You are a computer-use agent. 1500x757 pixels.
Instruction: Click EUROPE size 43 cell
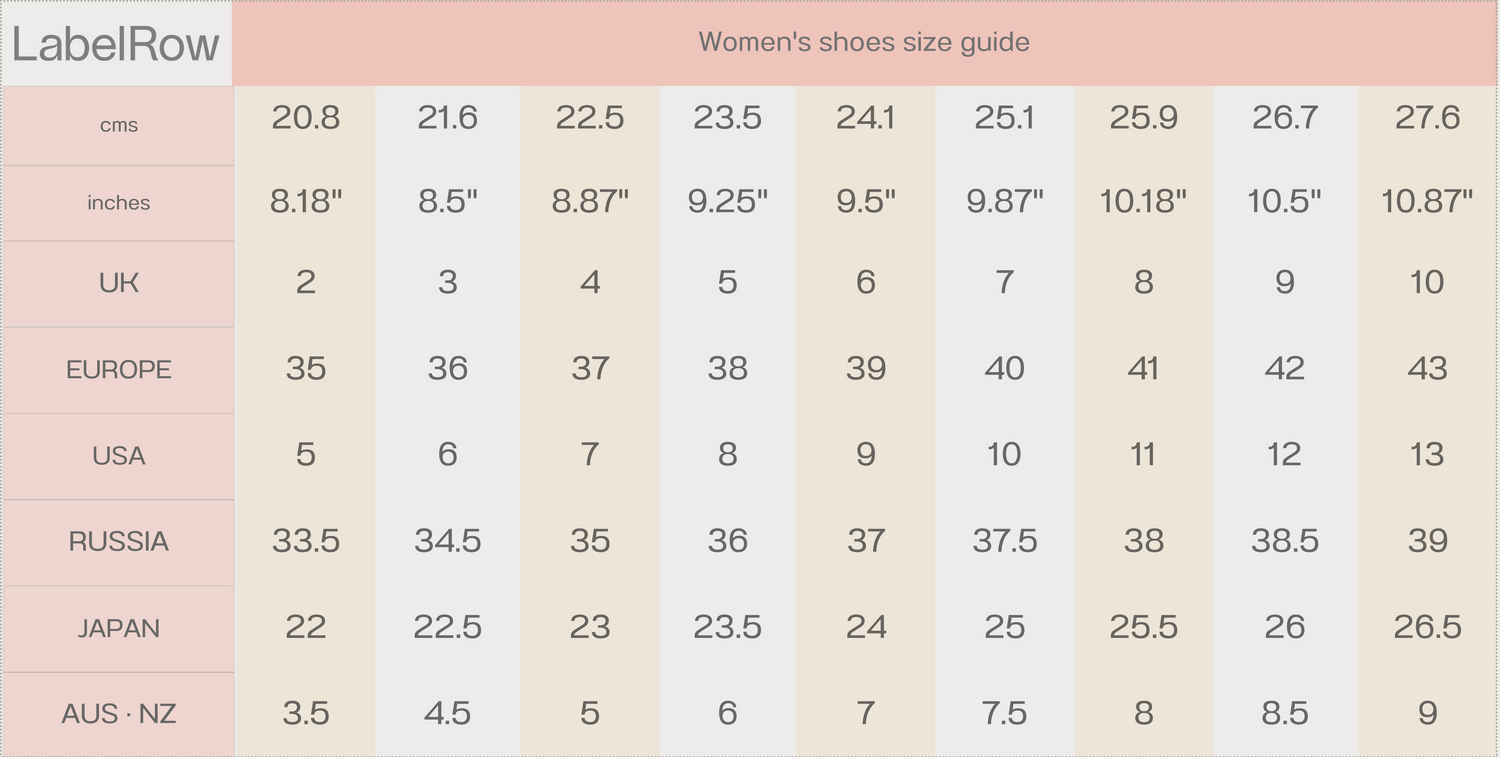click(x=1427, y=369)
